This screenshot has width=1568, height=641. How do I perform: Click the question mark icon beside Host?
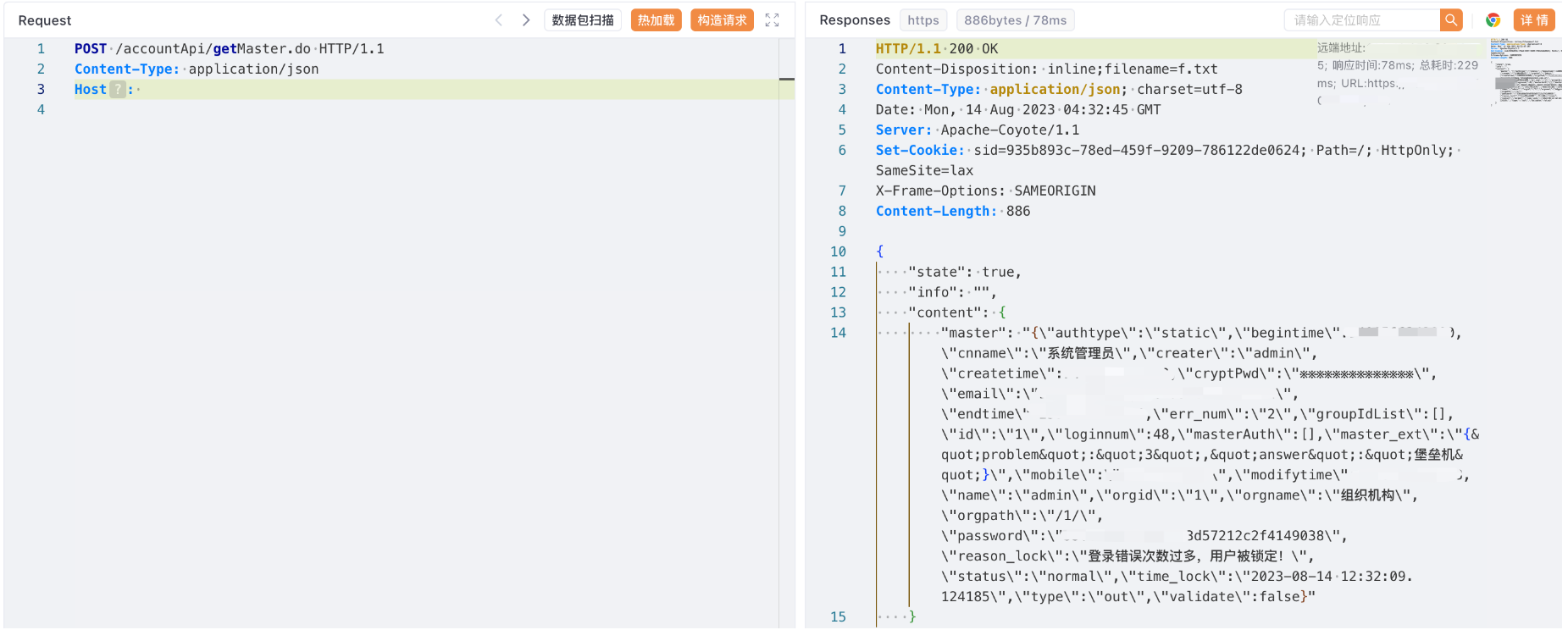click(x=118, y=90)
